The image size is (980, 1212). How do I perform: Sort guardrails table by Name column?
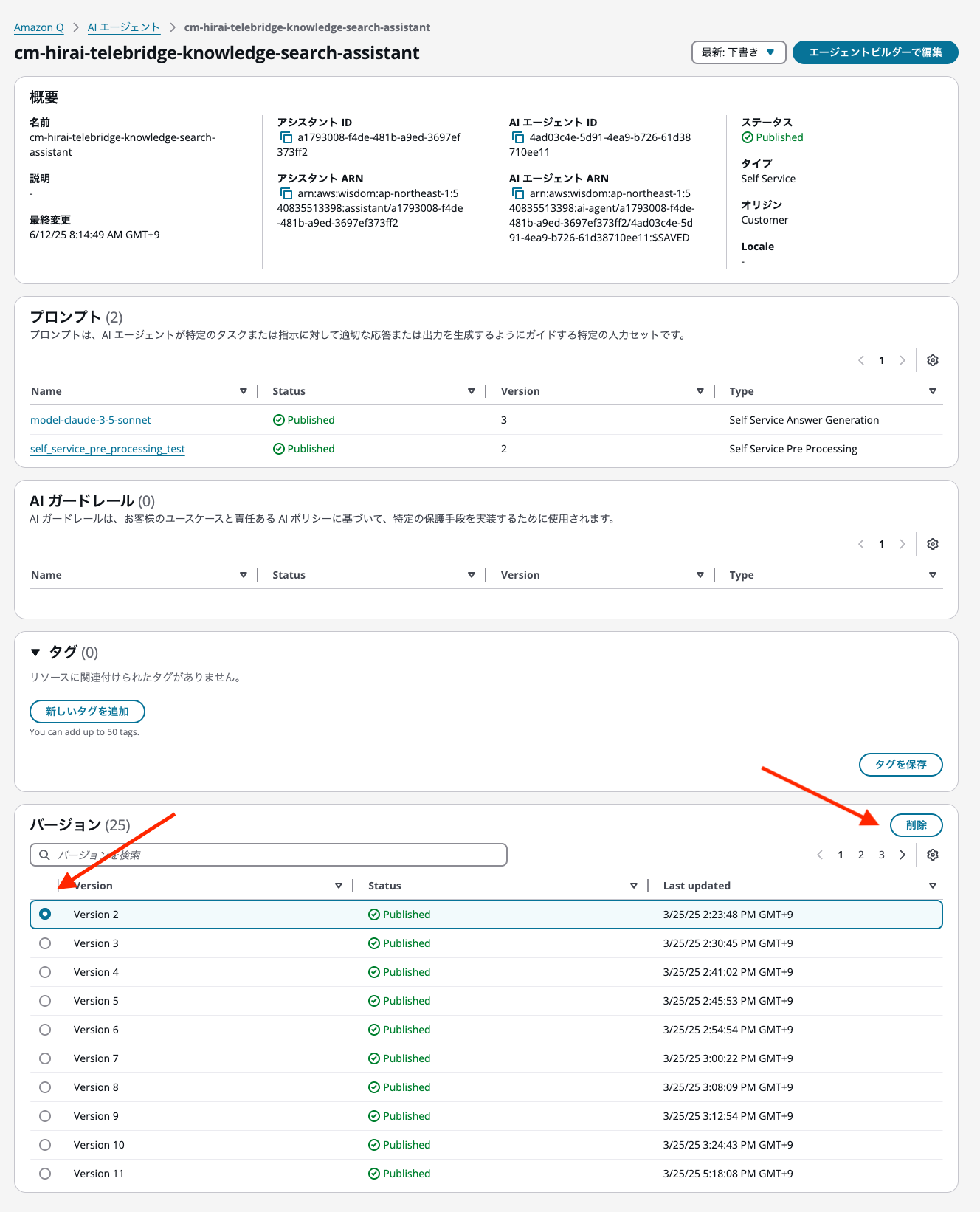[x=244, y=575]
